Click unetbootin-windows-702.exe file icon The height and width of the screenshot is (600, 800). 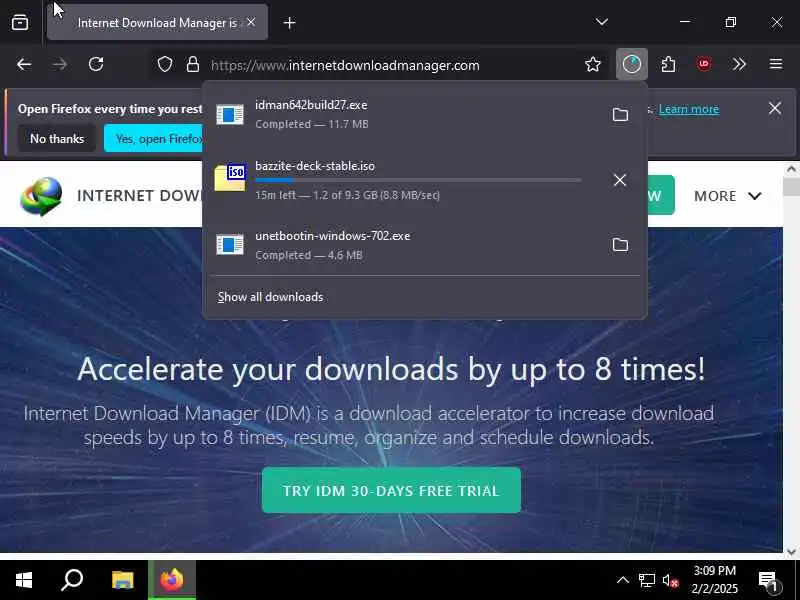230,245
